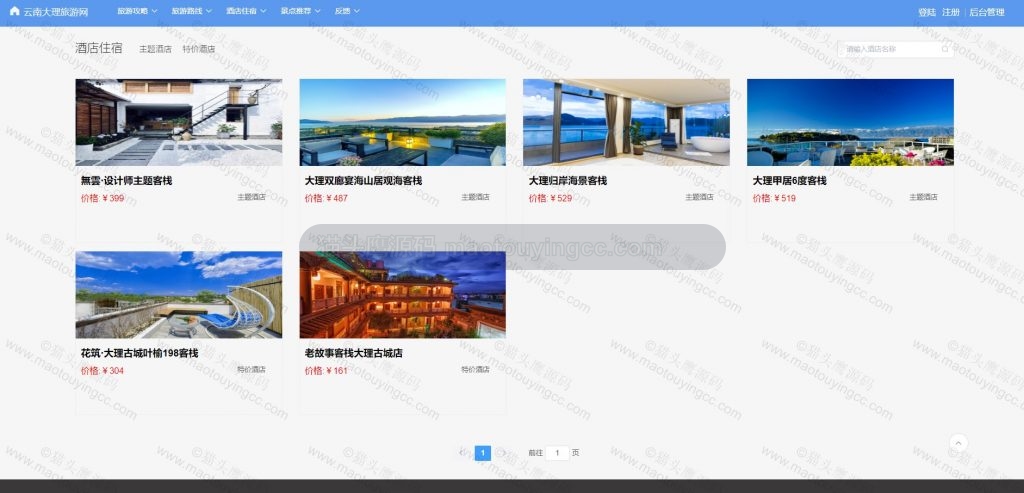Click the 登陆 login link

coord(927,12)
